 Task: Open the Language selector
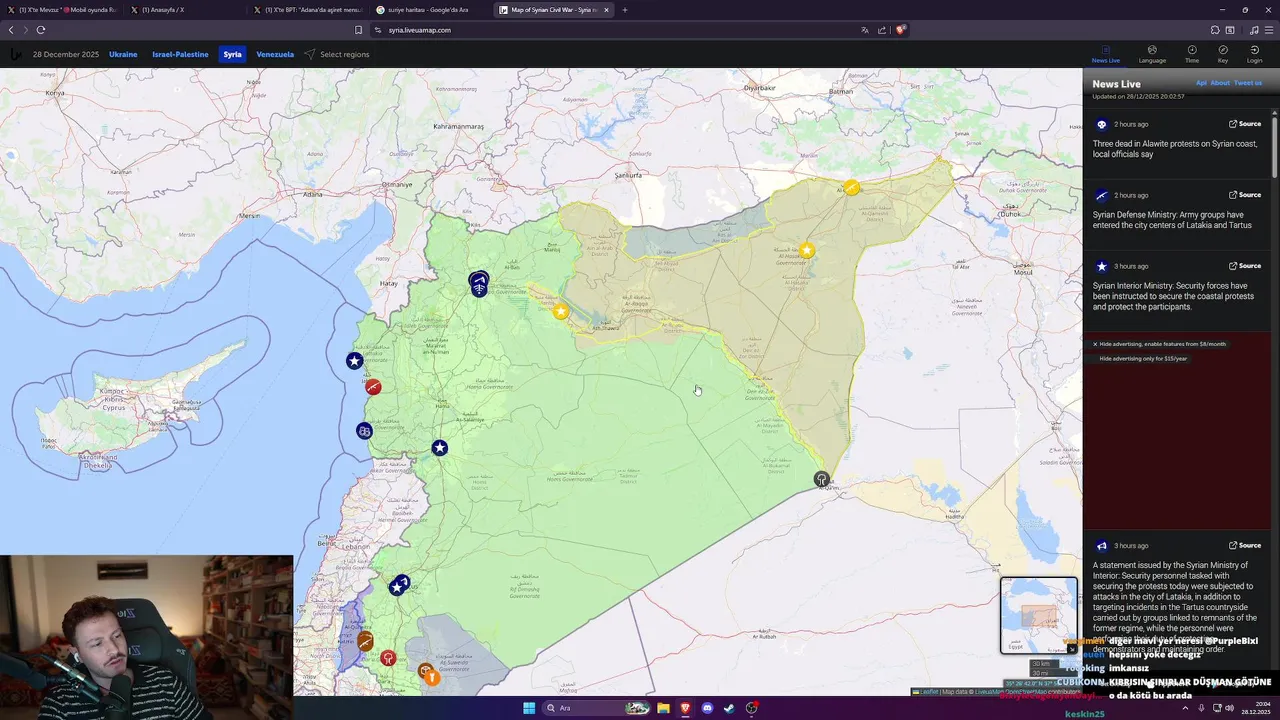tap(1152, 54)
